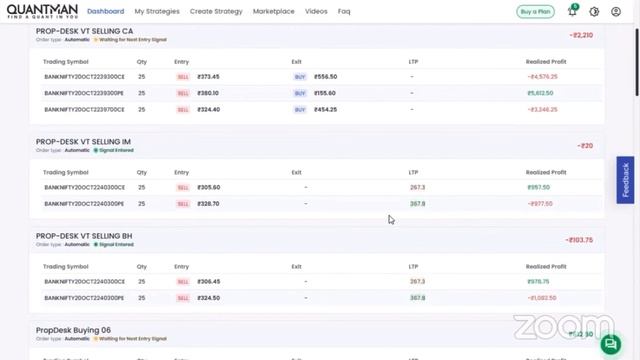Screen dimensions: 640x360
Task: Open the notifications bell
Action: [x=572, y=11]
